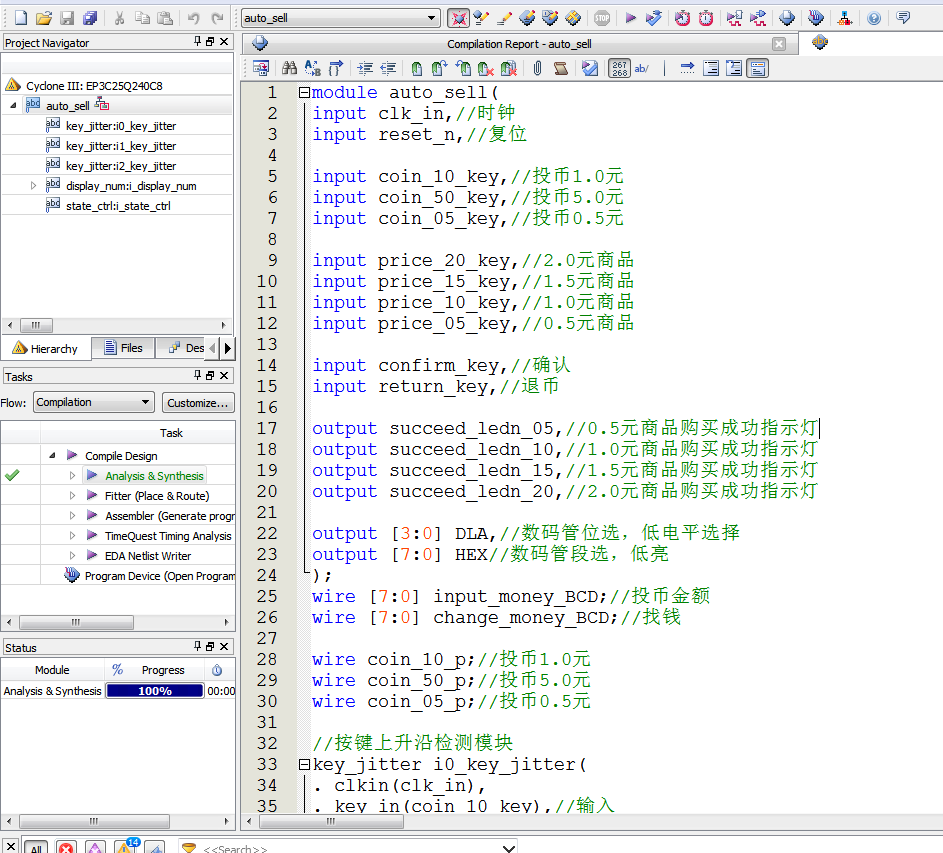Click the find matching brace icon
Image resolution: width=943 pixels, height=853 pixels.
point(336,68)
